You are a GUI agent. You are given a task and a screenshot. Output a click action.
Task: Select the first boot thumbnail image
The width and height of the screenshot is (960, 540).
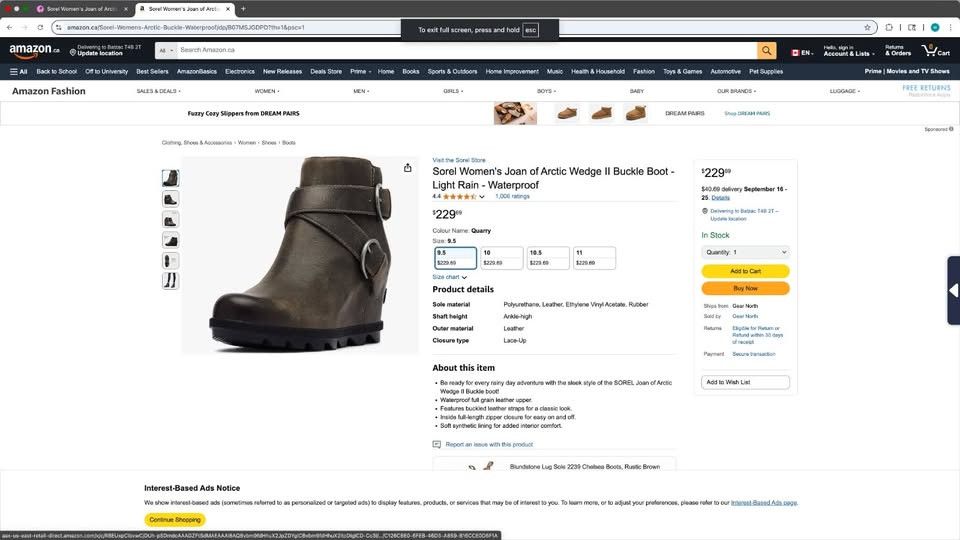point(170,178)
